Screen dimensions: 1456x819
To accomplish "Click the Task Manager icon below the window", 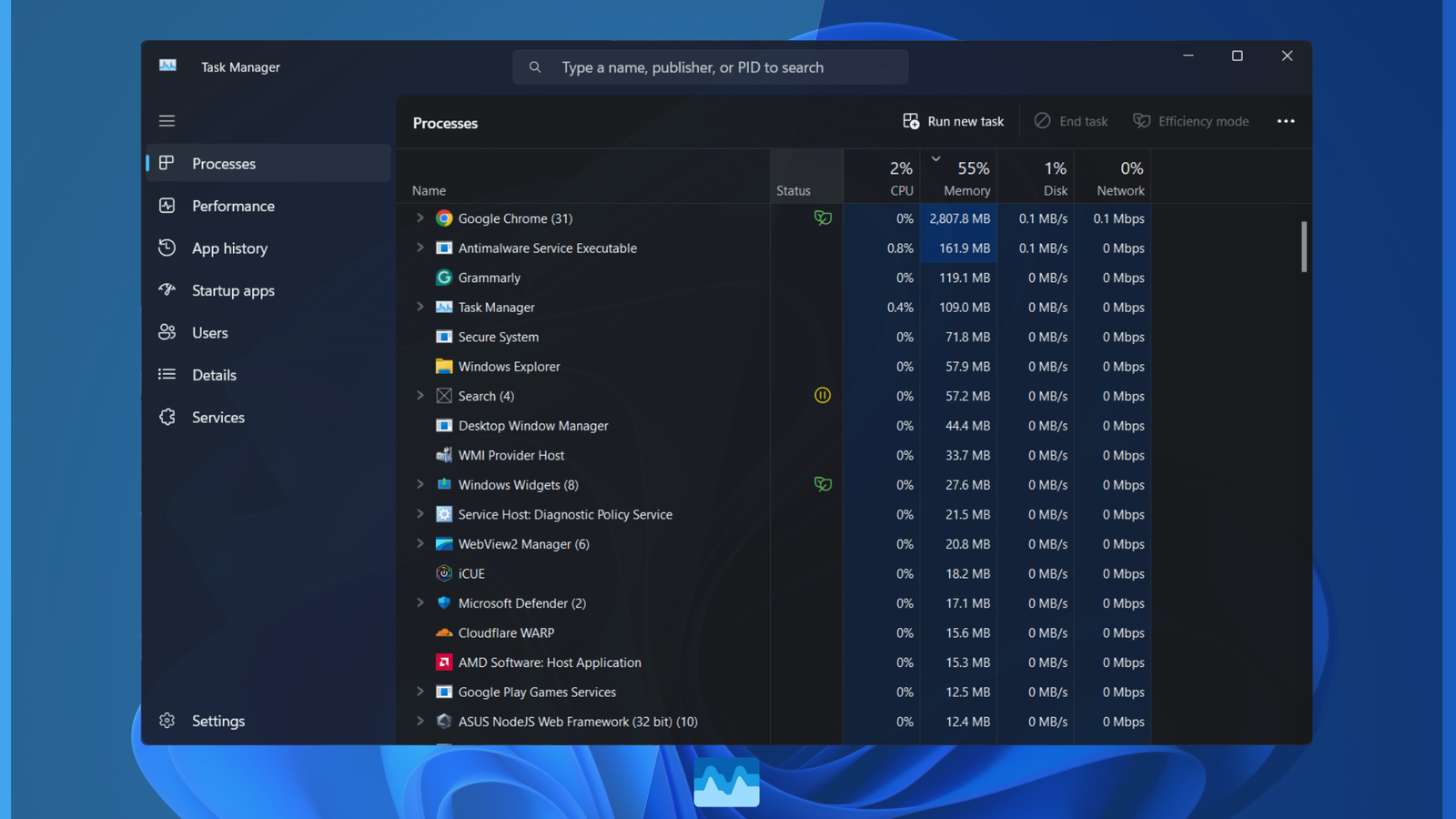I will (x=726, y=782).
